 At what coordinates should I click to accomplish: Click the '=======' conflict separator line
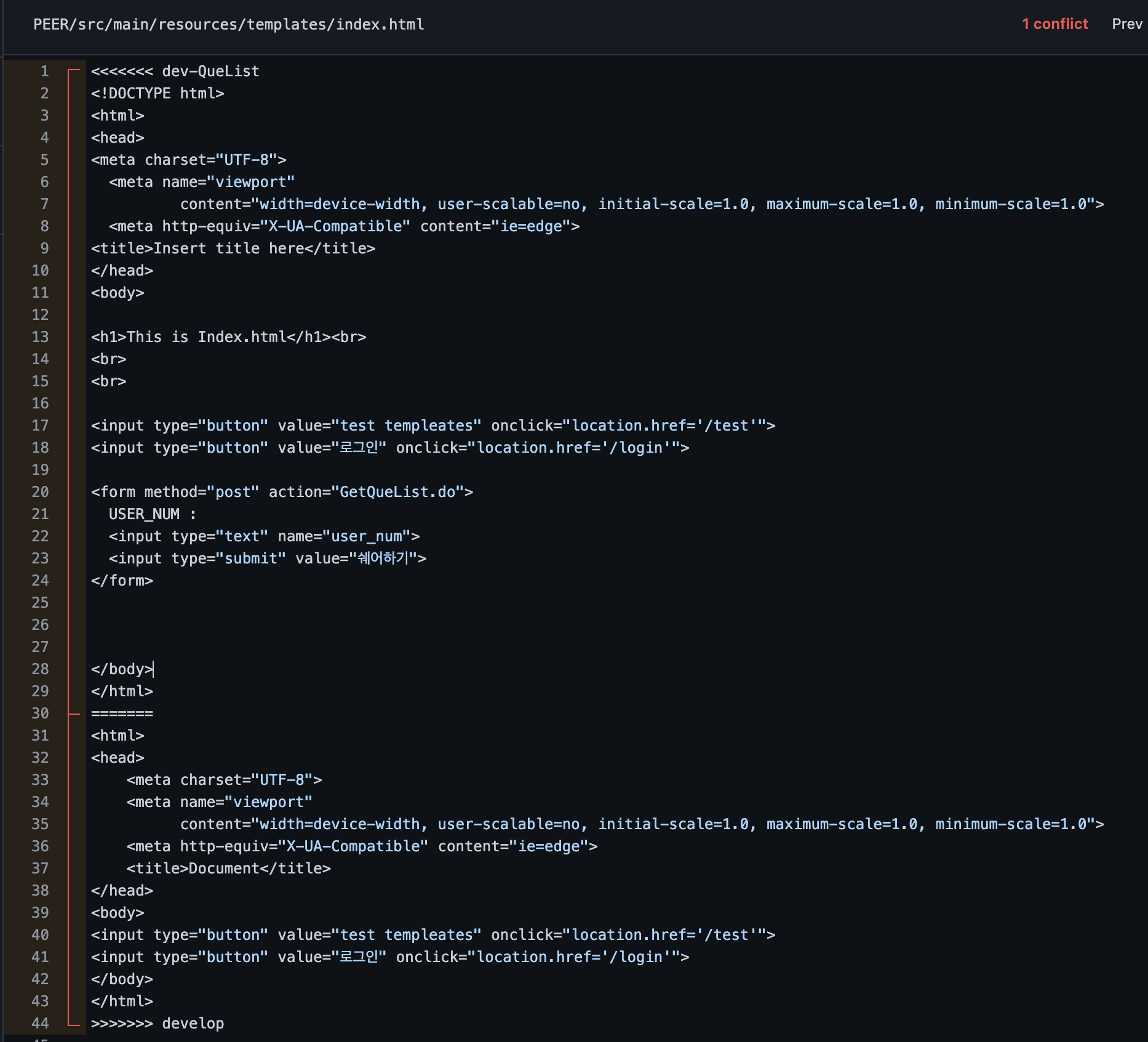(x=122, y=714)
